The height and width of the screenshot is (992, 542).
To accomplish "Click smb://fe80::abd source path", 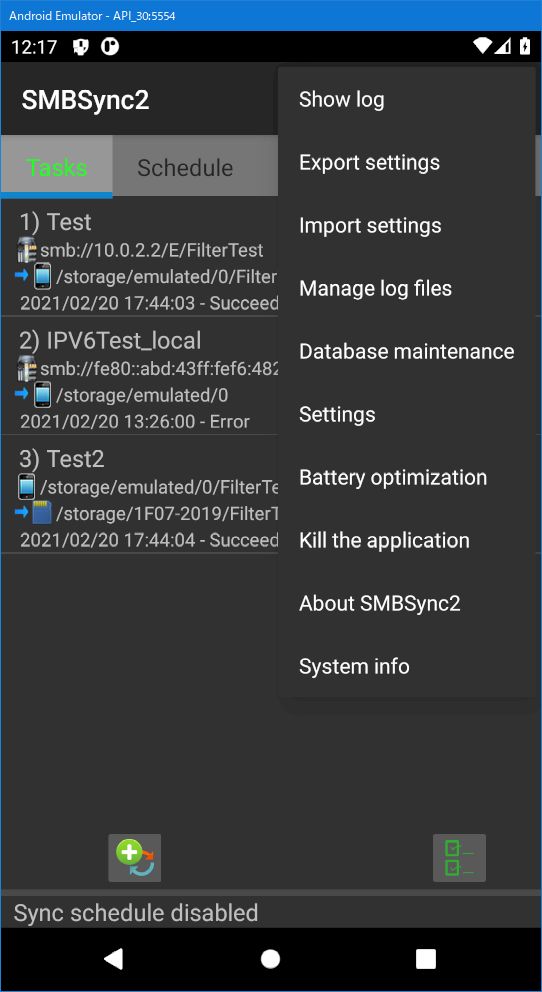I will pyautogui.click(x=159, y=369).
